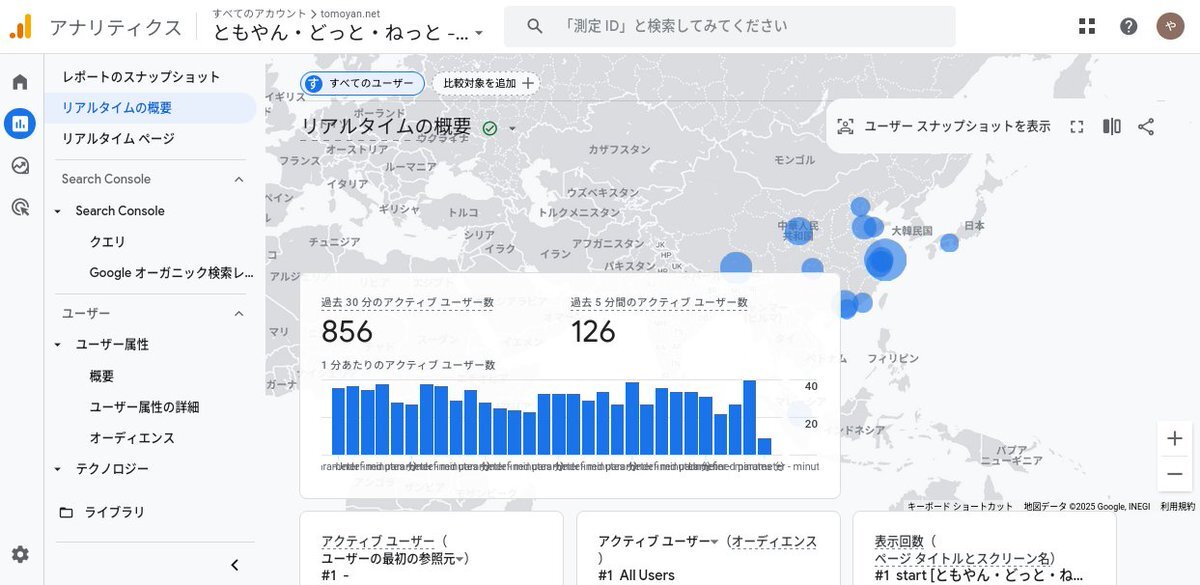
Task: Open Admin settings gear icon
Action: point(20,554)
